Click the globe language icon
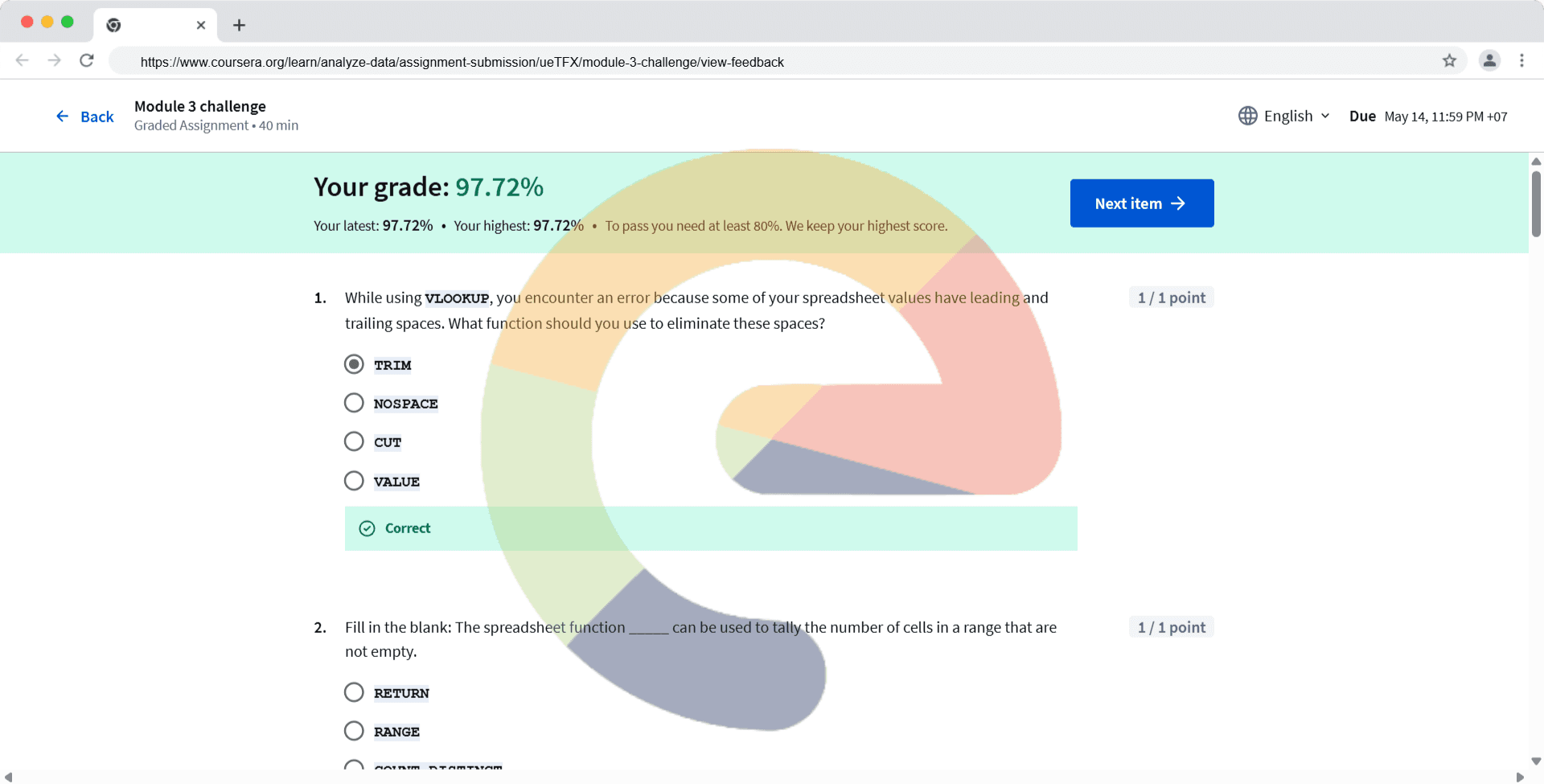Viewport: 1544px width, 784px height. point(1247,116)
